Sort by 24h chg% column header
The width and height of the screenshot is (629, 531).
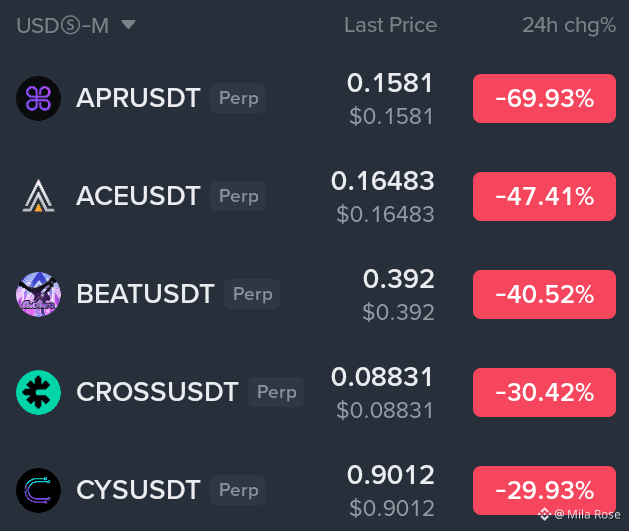point(569,25)
